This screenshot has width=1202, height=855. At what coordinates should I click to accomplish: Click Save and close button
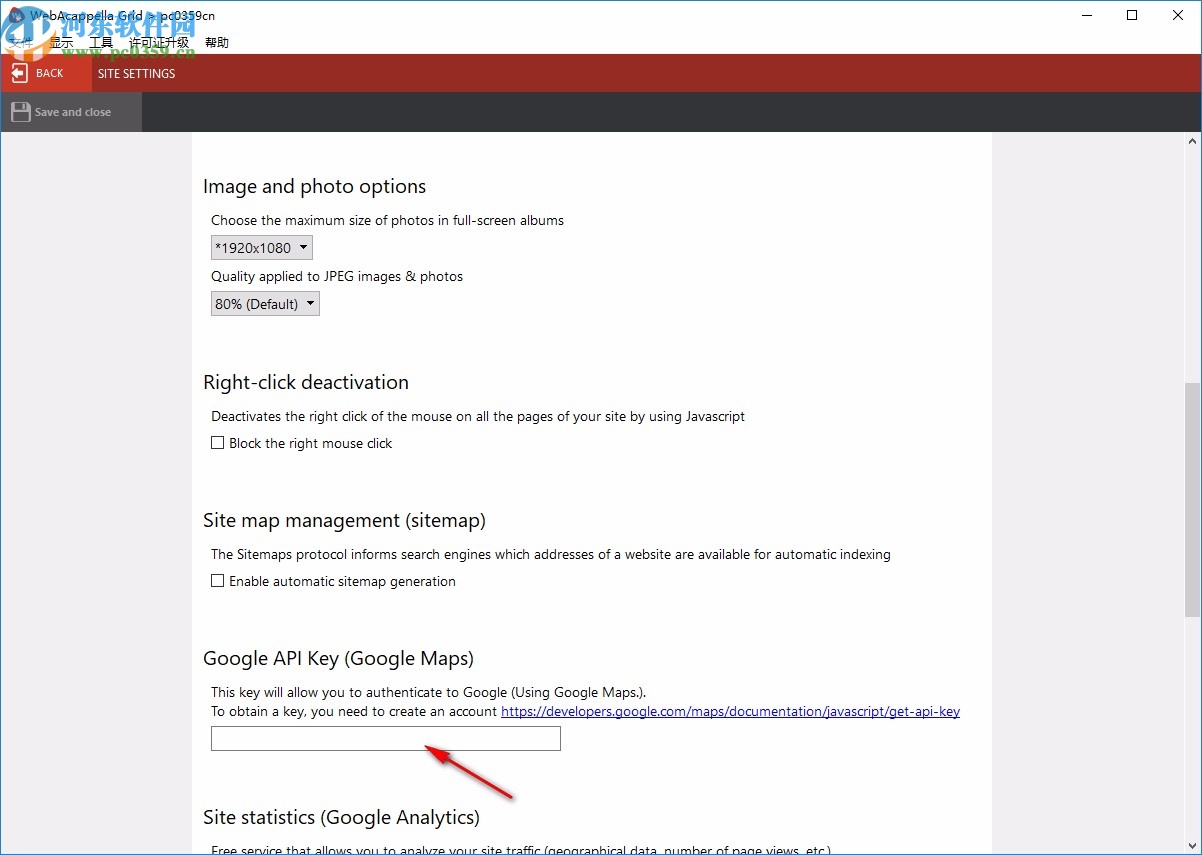[x=71, y=112]
